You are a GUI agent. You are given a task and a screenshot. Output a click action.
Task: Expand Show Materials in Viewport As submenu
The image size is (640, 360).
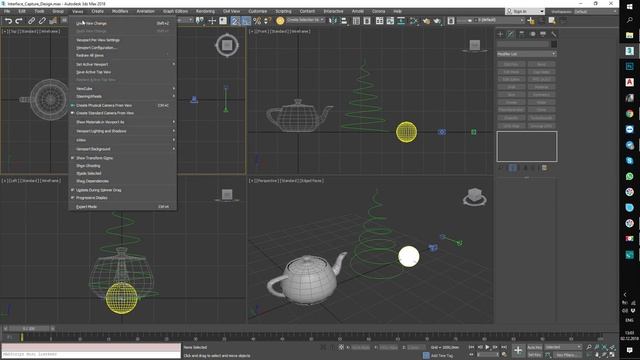pos(122,122)
